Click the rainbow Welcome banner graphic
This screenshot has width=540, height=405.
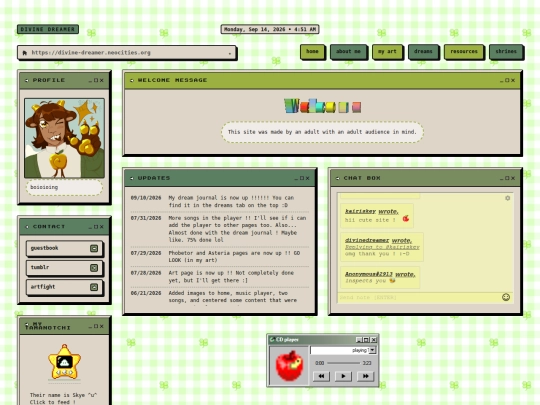tap(323, 106)
